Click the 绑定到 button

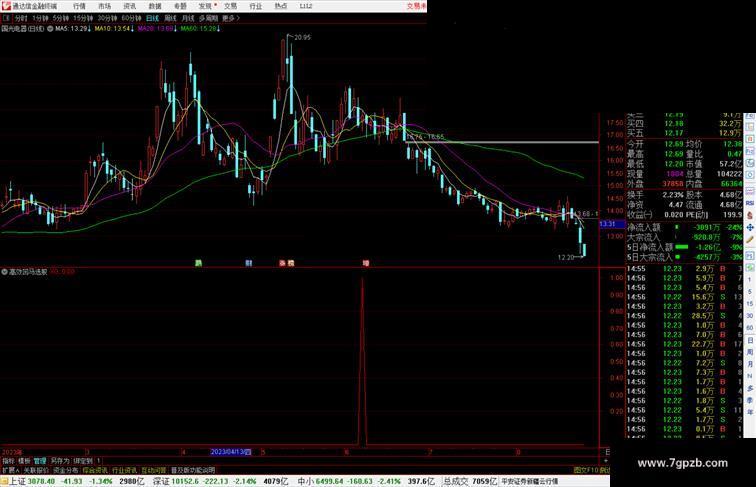click(x=83, y=461)
